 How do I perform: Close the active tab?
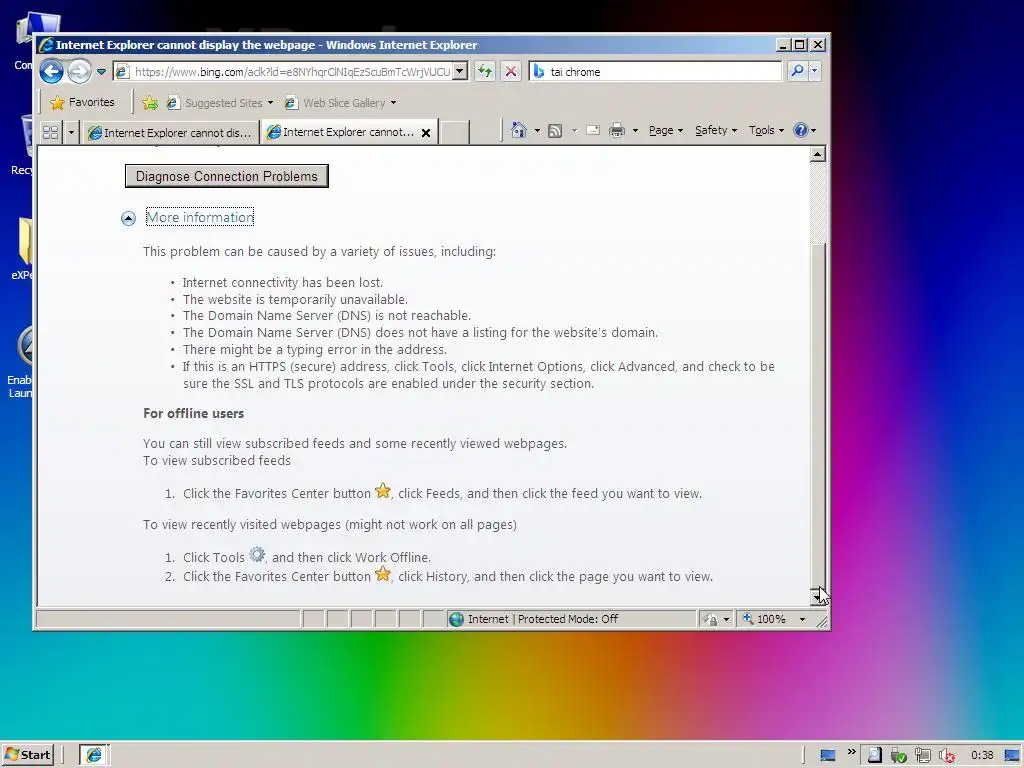point(426,133)
